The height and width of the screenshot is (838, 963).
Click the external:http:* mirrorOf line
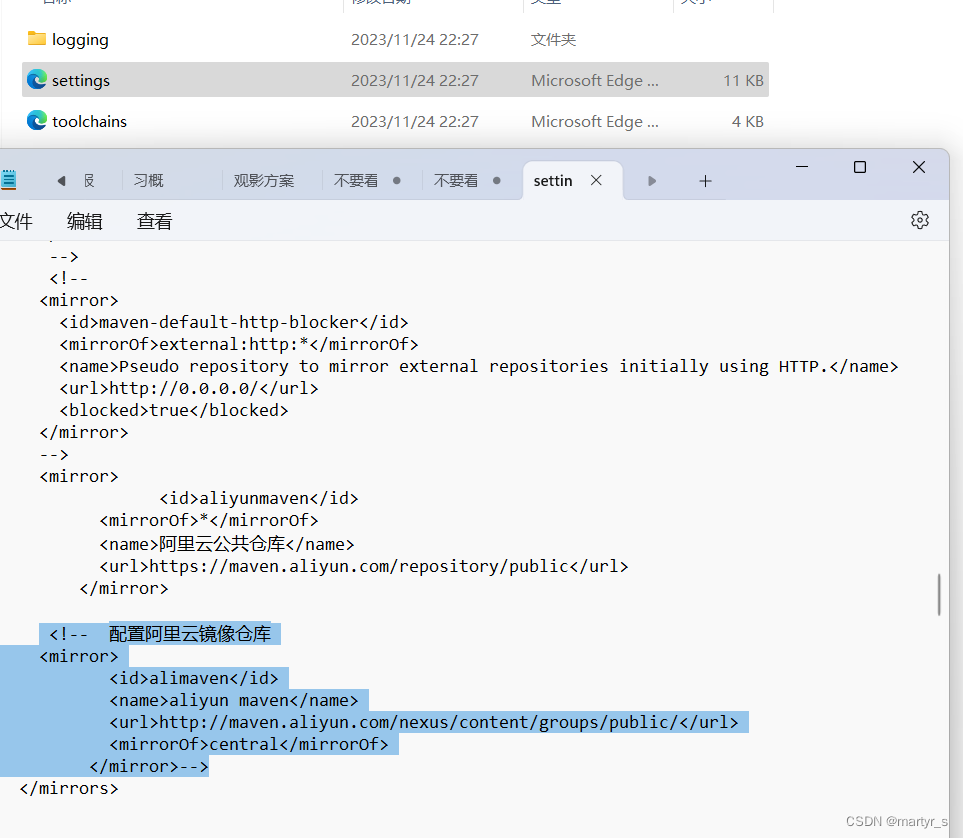pyautogui.click(x=239, y=344)
